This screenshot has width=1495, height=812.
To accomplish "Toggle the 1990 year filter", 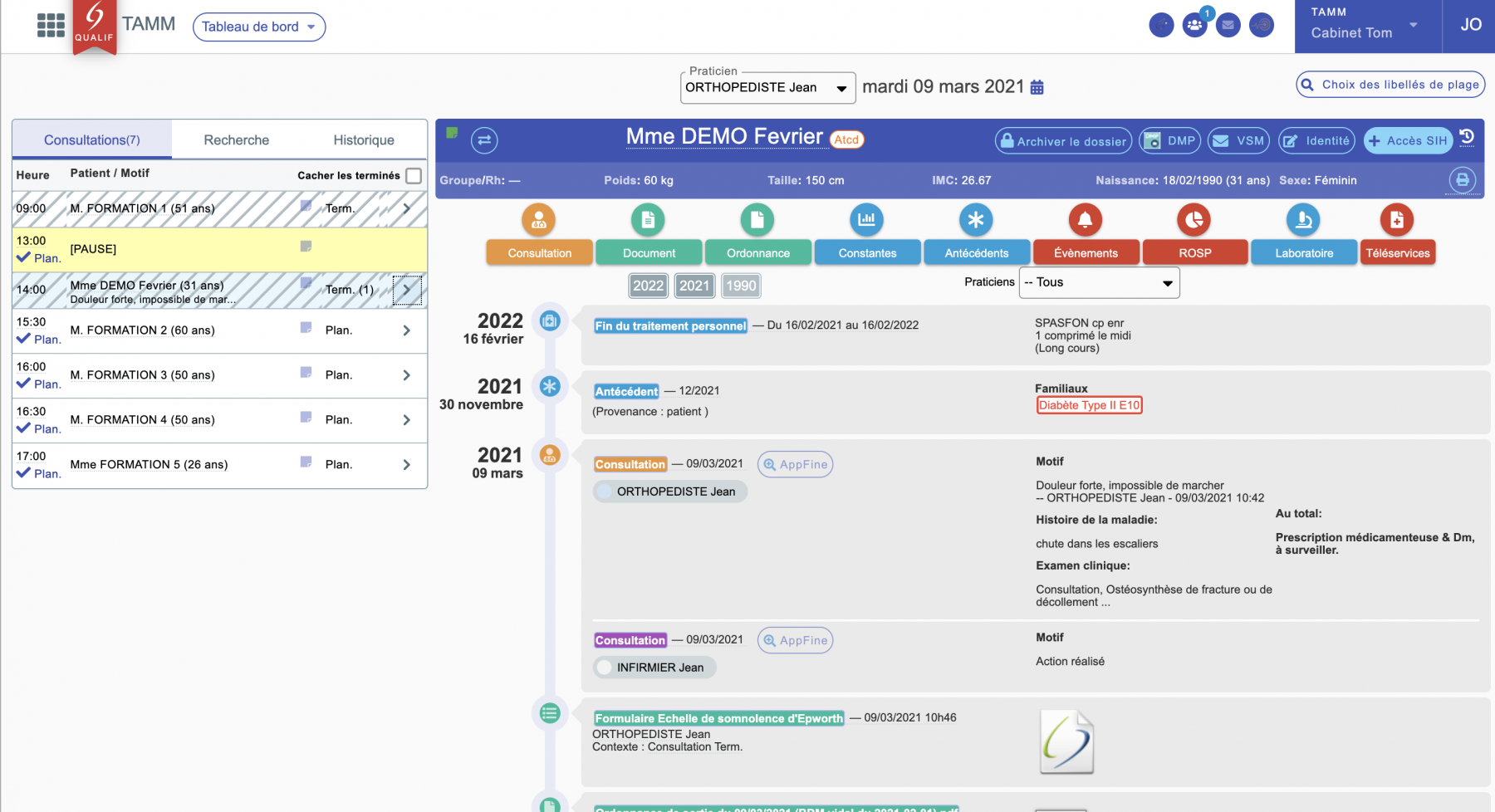I will click(741, 286).
